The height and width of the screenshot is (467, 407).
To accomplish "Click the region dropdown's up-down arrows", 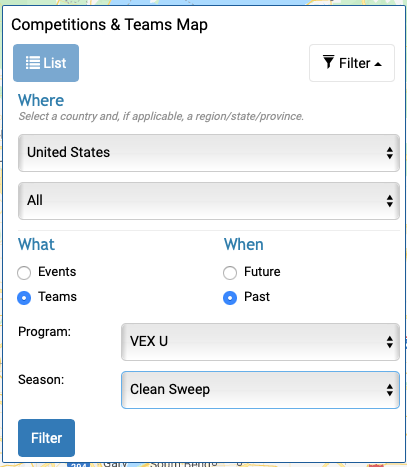I will (390, 201).
